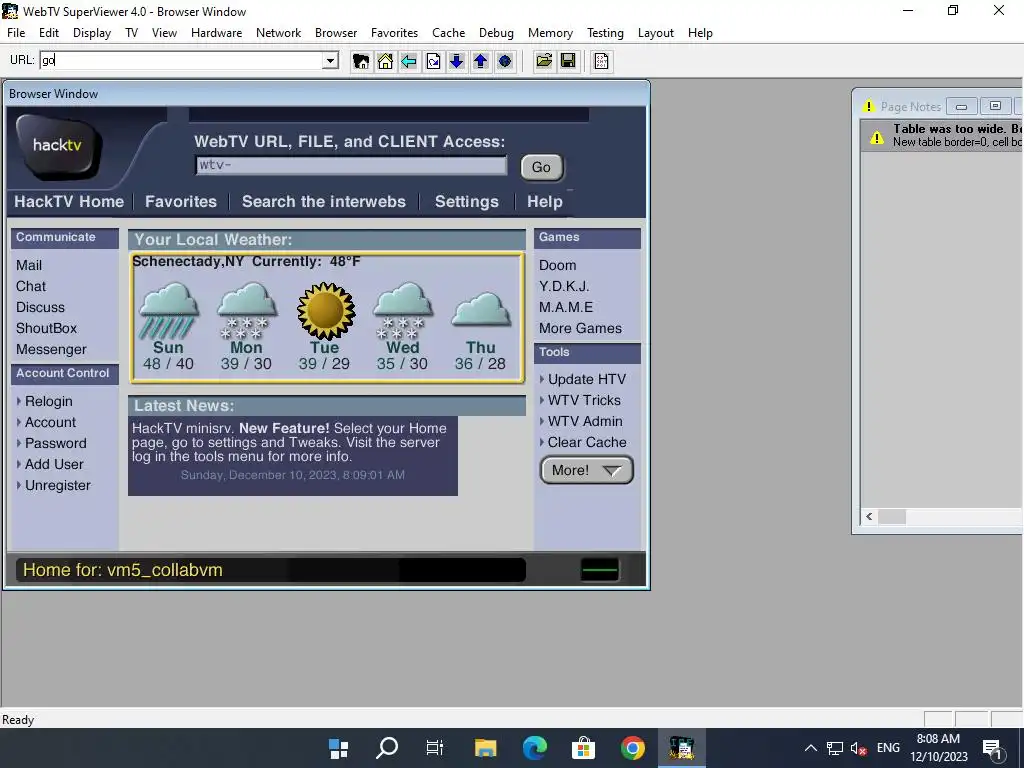Open the Debug menu

496,33
